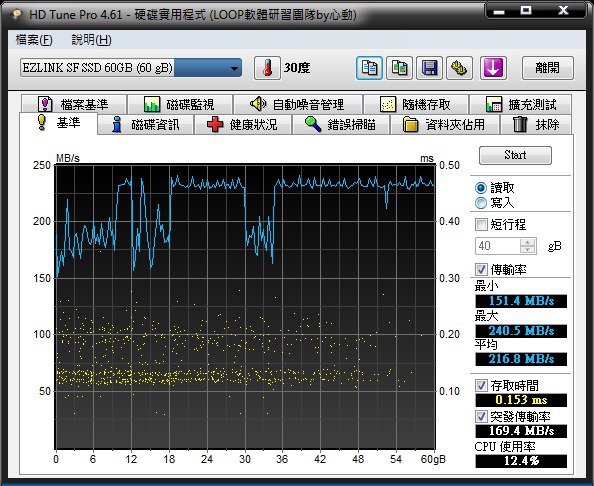The height and width of the screenshot is (486, 594).
Task: Save screenshot with the floppy disk icon
Action: pos(429,68)
